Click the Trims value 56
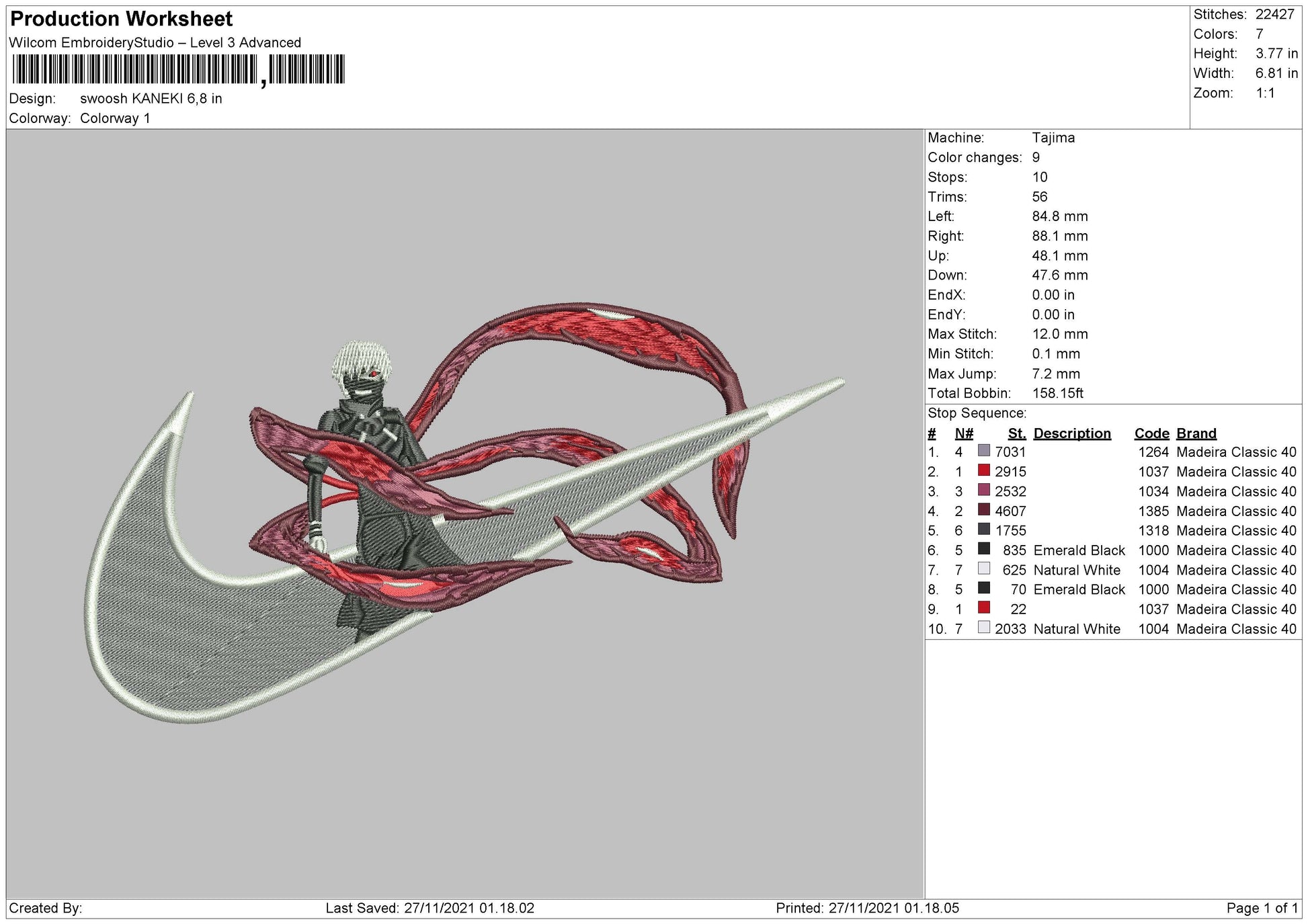Screen dimensions: 1308x924 (x=1040, y=197)
